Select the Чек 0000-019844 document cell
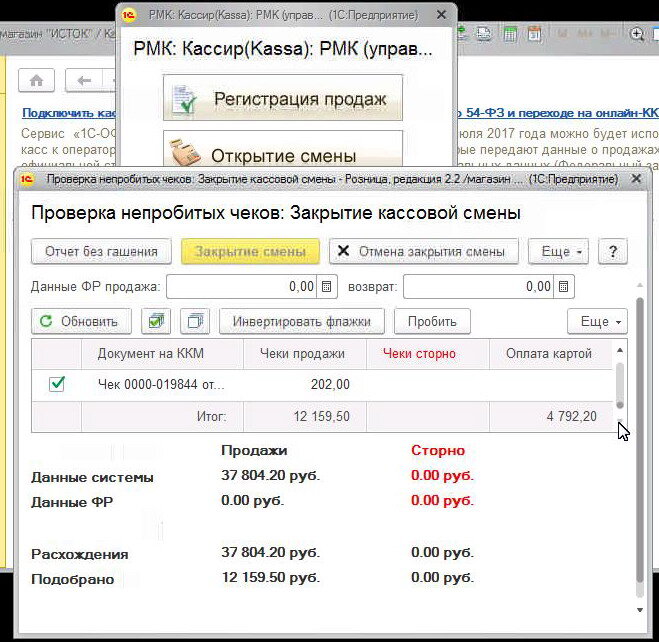 pos(162,384)
